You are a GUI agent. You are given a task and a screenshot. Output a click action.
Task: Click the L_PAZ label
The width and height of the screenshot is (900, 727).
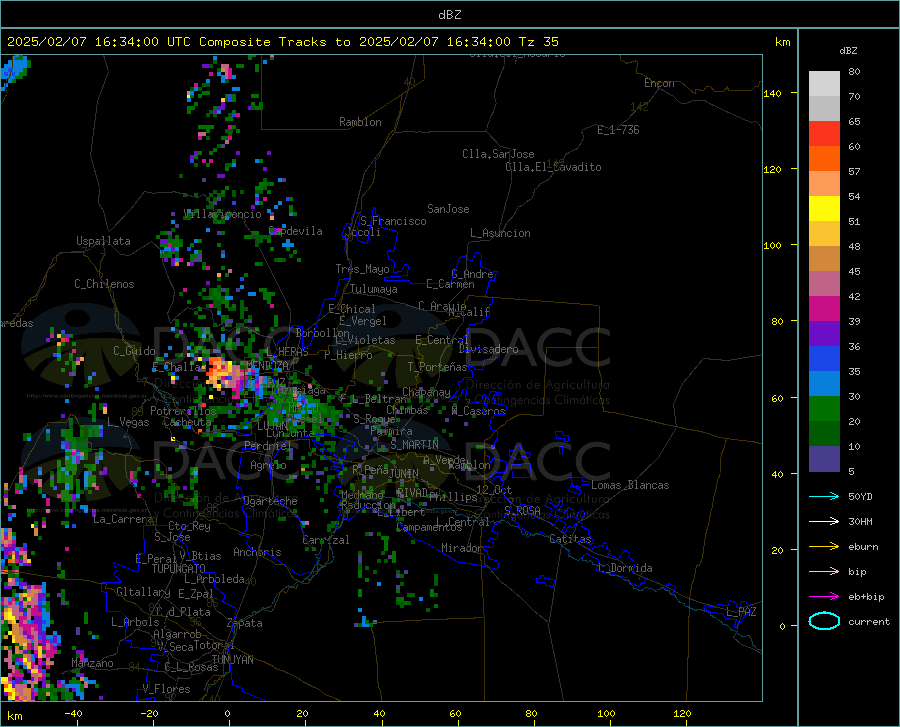[741, 612]
